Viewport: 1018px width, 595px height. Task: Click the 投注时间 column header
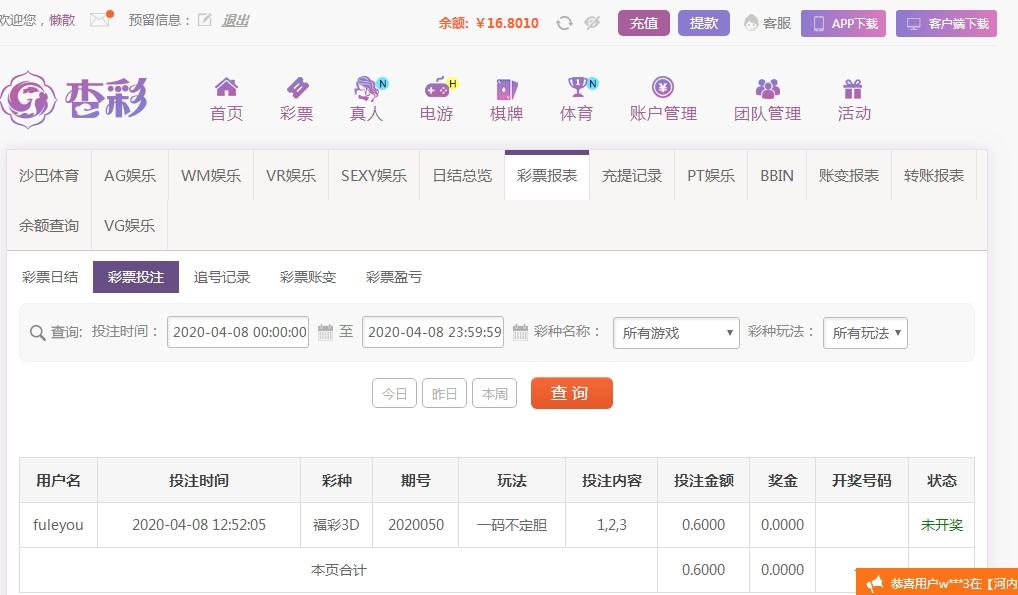[199, 481]
